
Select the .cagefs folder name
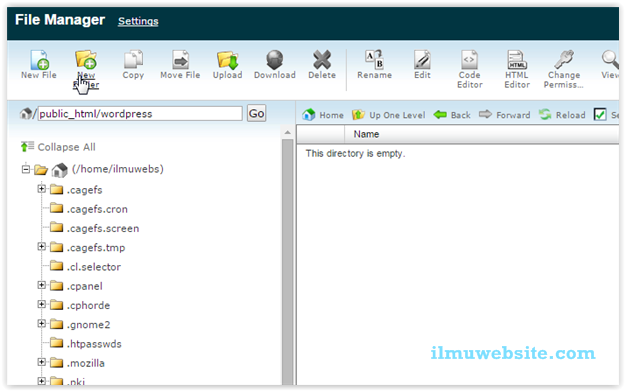coord(85,190)
